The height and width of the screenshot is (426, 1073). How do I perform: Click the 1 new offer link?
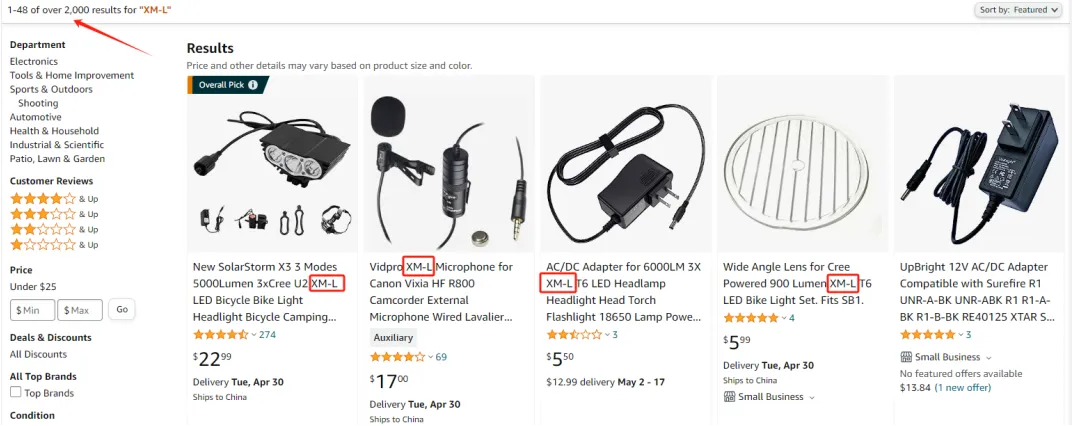(x=963, y=387)
